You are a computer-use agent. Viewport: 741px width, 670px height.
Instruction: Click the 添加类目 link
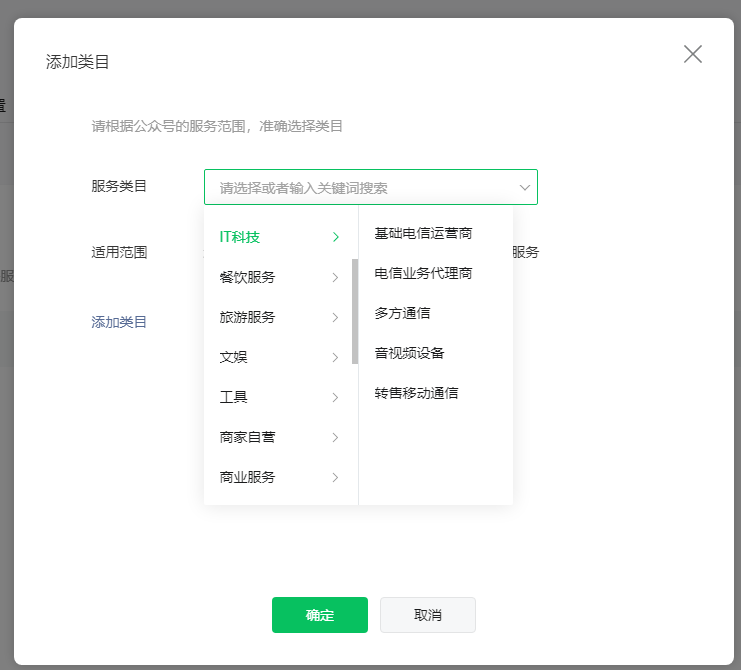click(119, 322)
